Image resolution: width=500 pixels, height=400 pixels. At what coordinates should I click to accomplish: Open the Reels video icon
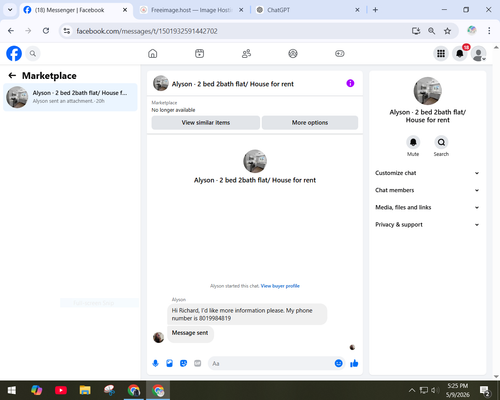pos(199,53)
